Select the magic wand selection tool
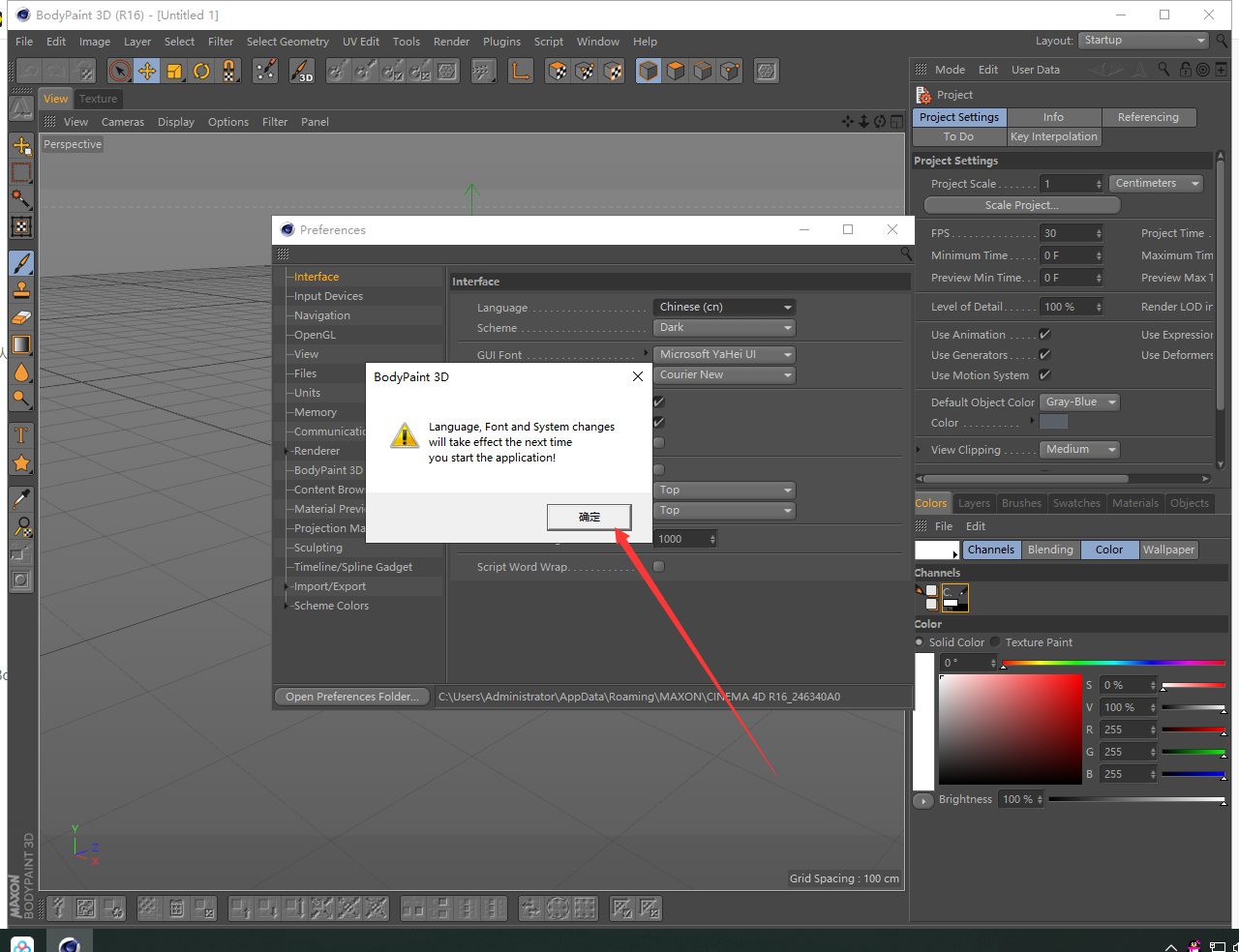This screenshot has height=952, width=1239. [x=21, y=199]
